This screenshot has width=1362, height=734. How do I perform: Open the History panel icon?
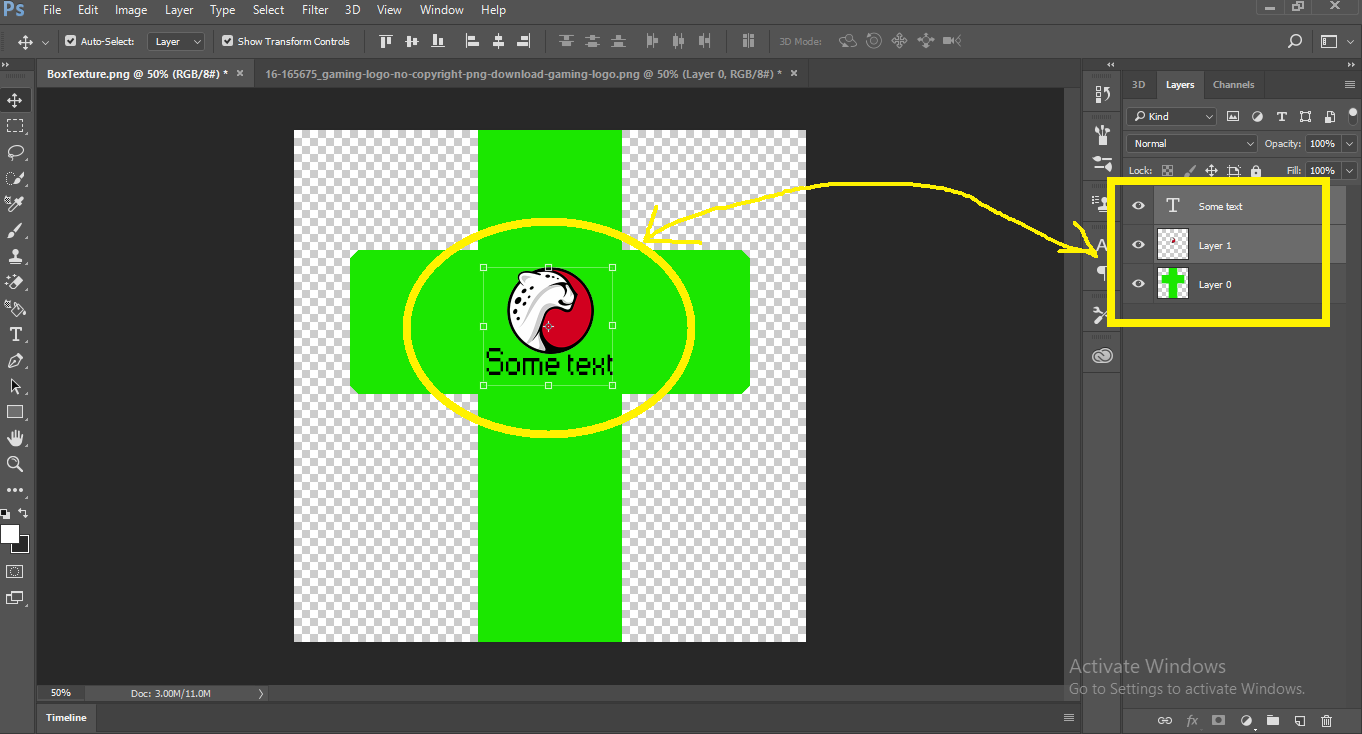pos(1103,94)
